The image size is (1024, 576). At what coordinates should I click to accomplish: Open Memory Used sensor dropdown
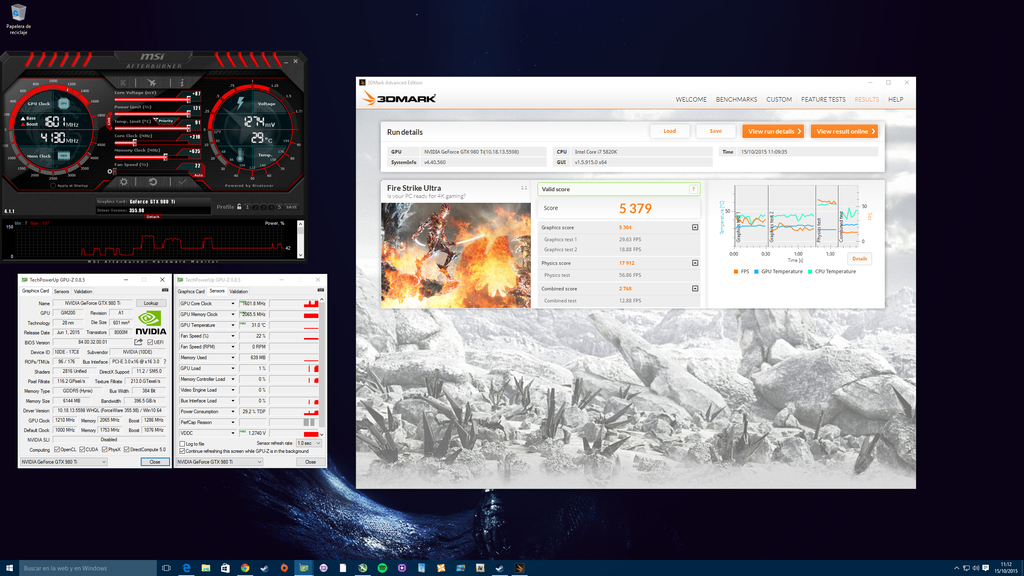(x=232, y=357)
